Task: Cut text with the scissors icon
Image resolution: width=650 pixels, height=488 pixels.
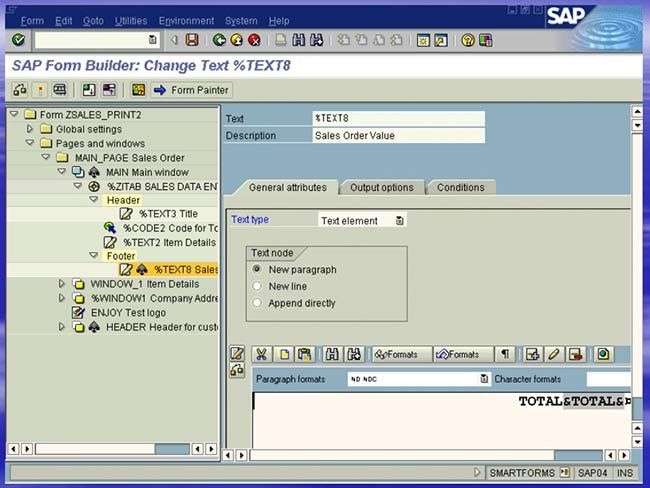Action: (x=261, y=354)
